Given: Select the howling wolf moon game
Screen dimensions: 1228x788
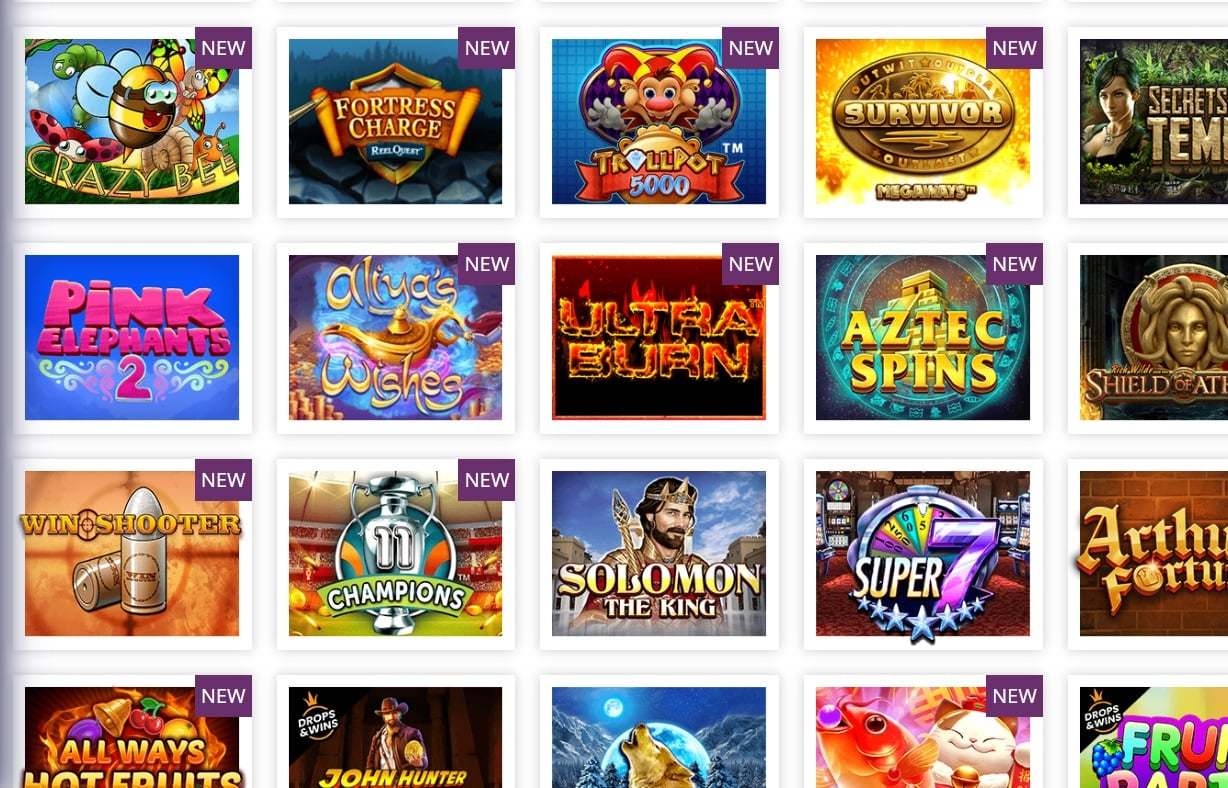Looking at the screenshot, I should pyautogui.click(x=659, y=738).
